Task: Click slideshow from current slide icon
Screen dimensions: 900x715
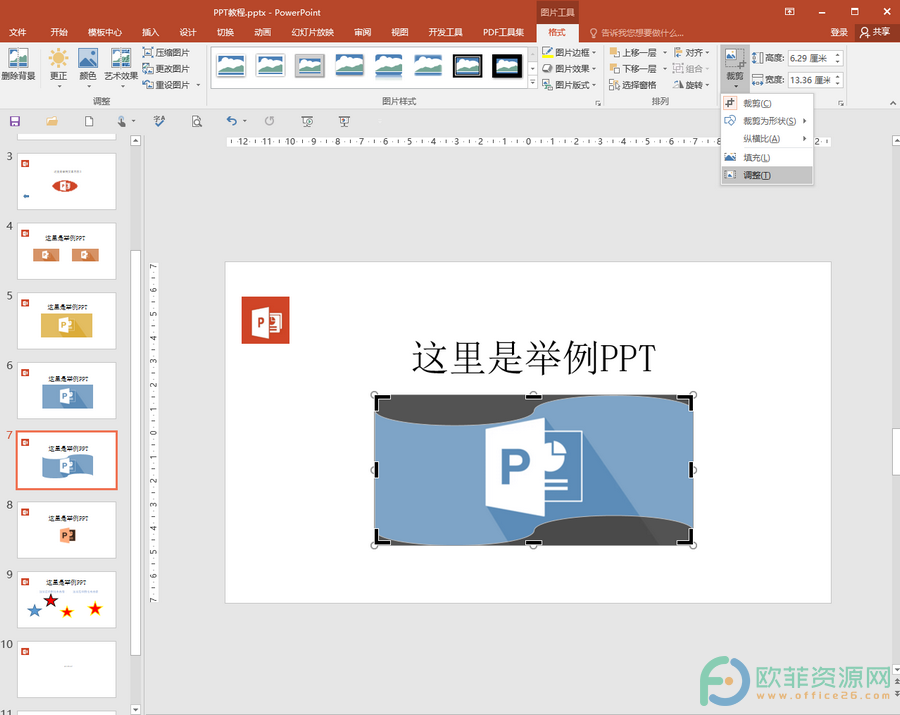Action: point(344,121)
